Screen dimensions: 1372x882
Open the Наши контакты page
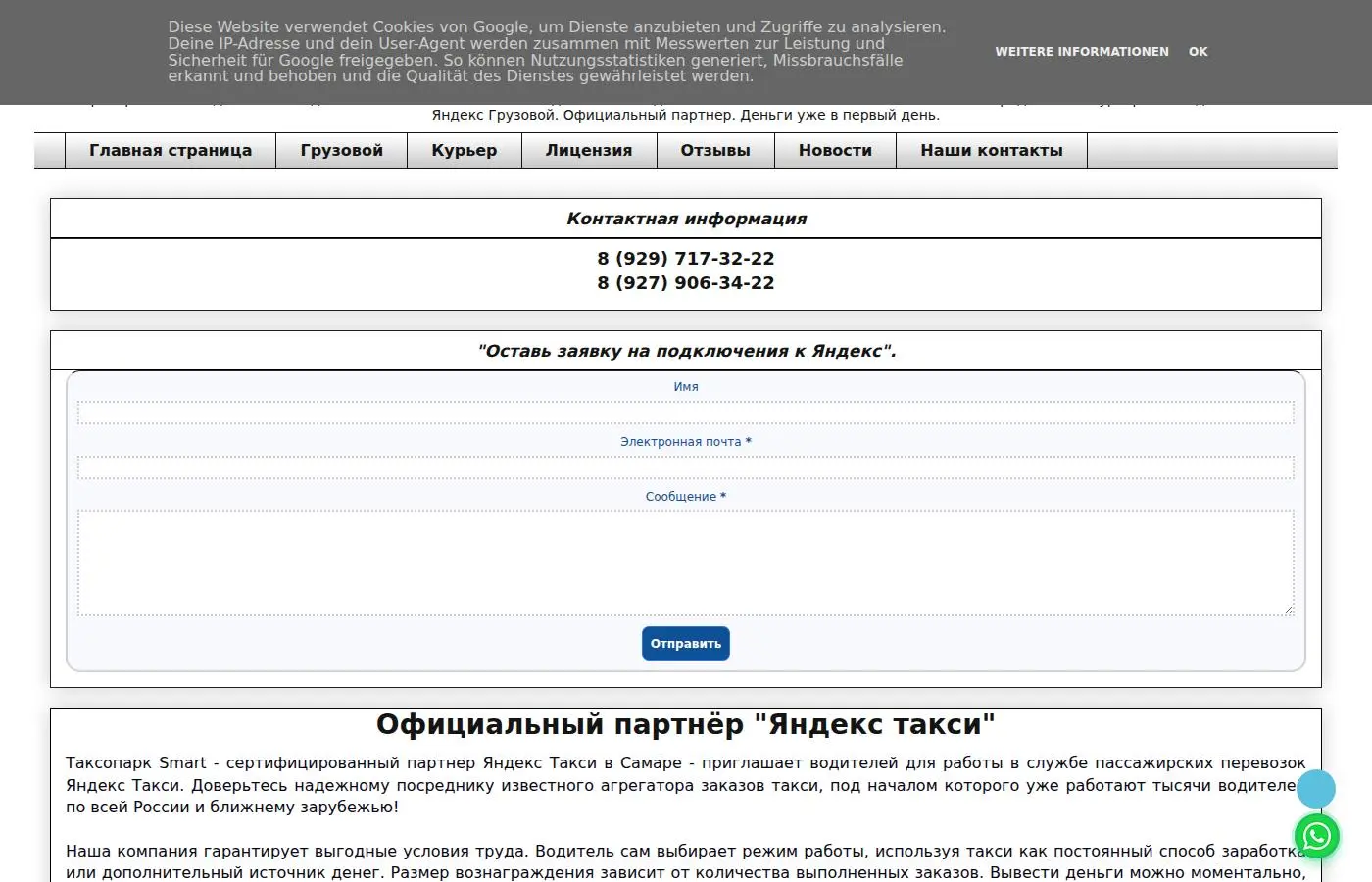(x=992, y=151)
